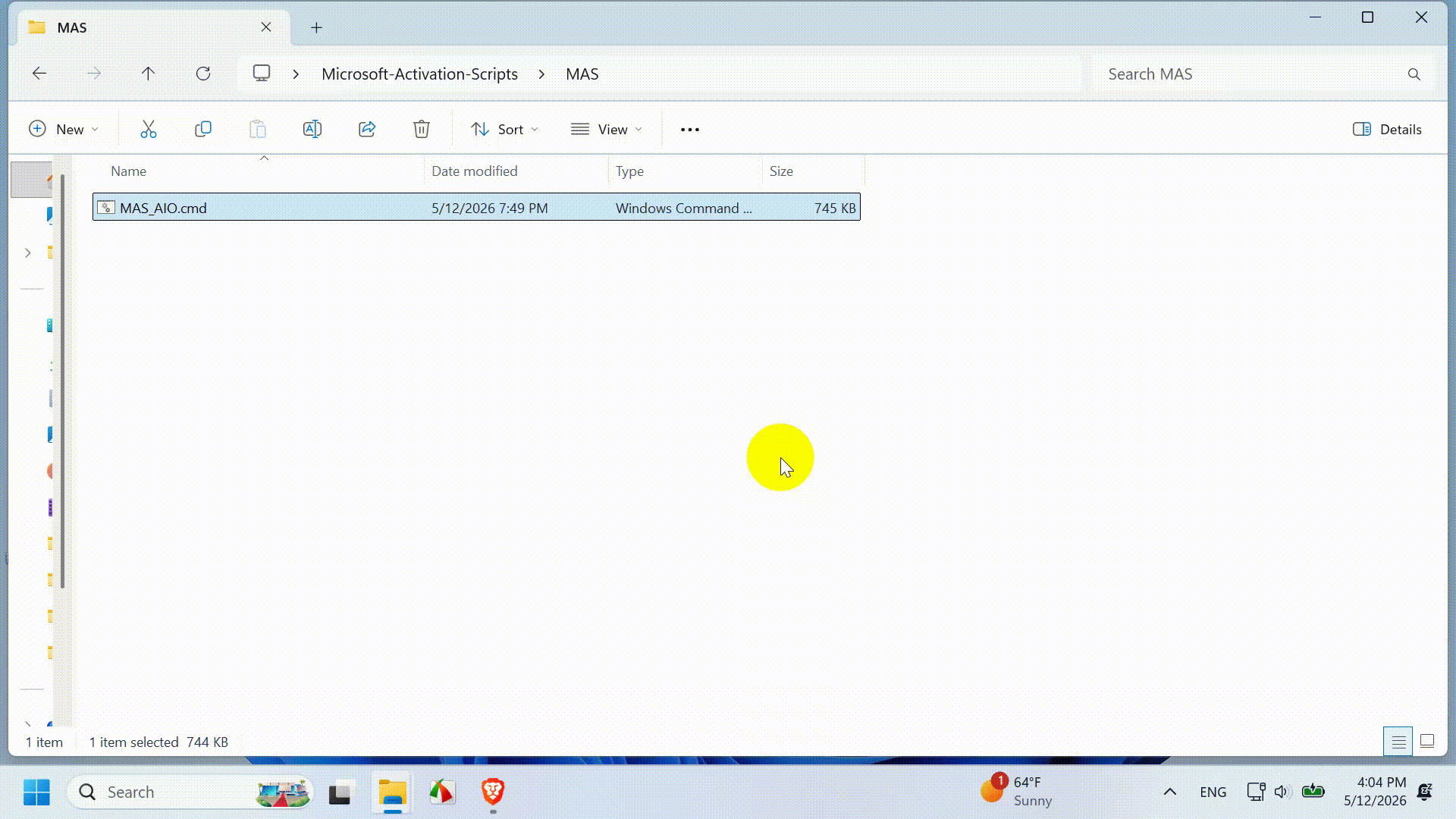Expand the chevron after the This PC icon
Image resolution: width=1456 pixels, height=819 pixels.
click(x=297, y=74)
